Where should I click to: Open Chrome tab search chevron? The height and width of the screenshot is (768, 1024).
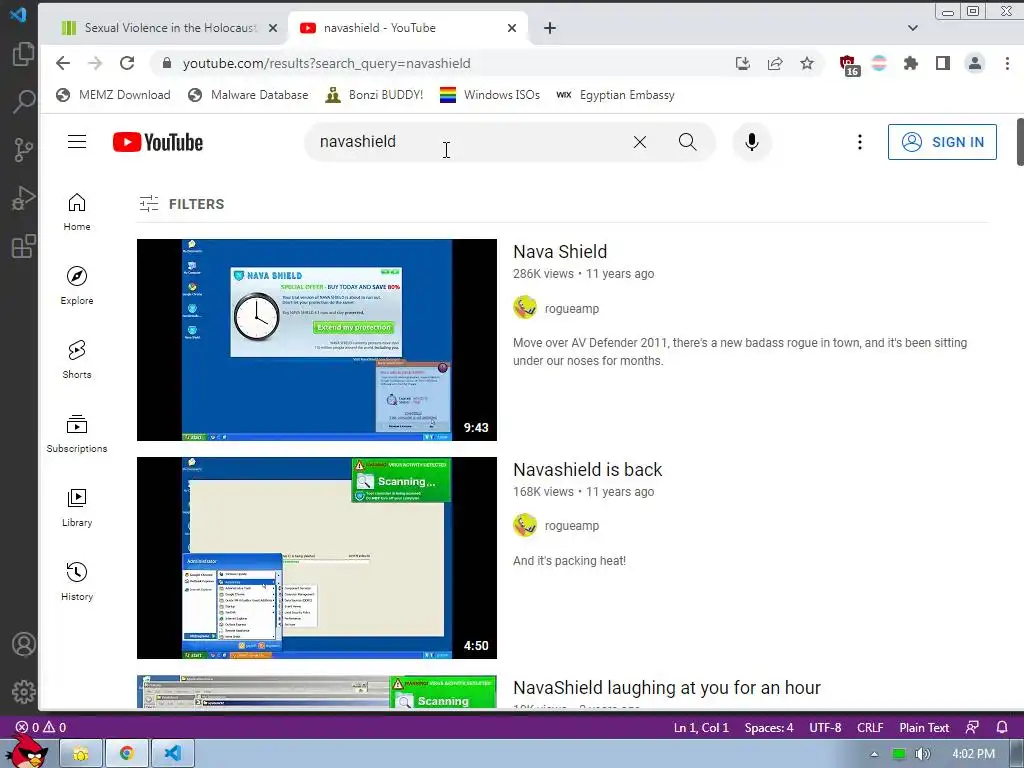[913, 28]
